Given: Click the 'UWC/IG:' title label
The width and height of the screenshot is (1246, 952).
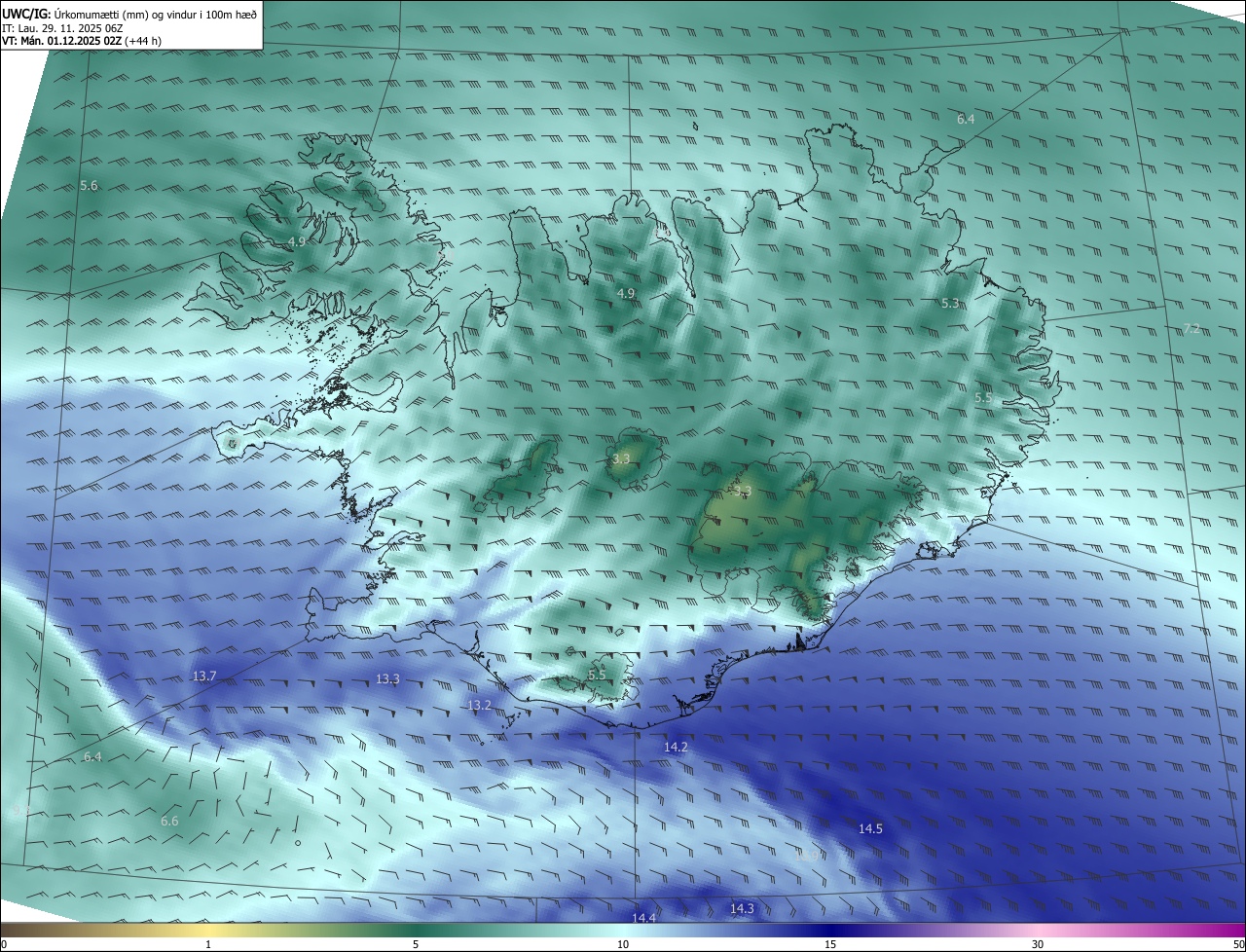Looking at the screenshot, I should pos(26,14).
